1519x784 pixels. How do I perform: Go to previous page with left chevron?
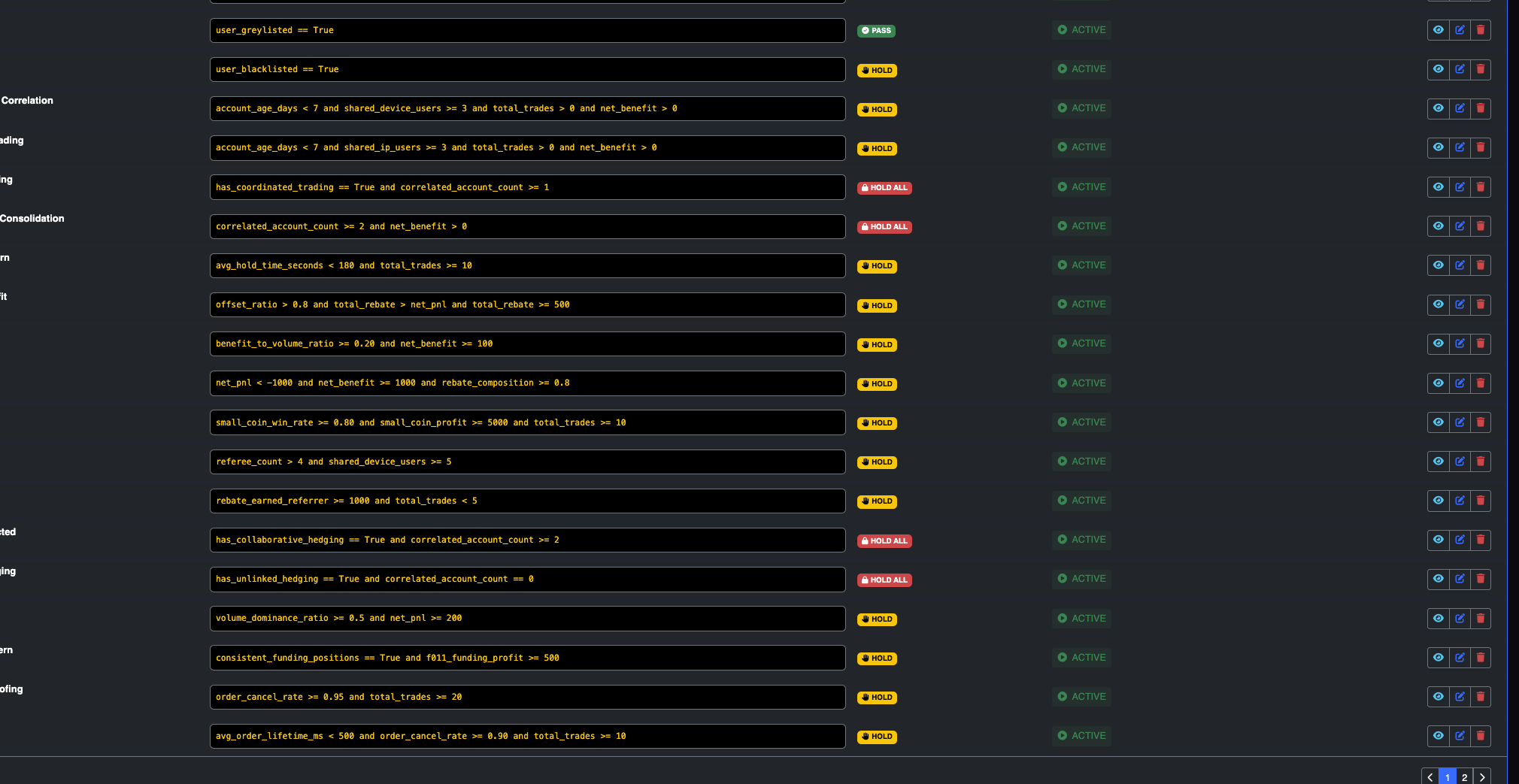point(1430,777)
